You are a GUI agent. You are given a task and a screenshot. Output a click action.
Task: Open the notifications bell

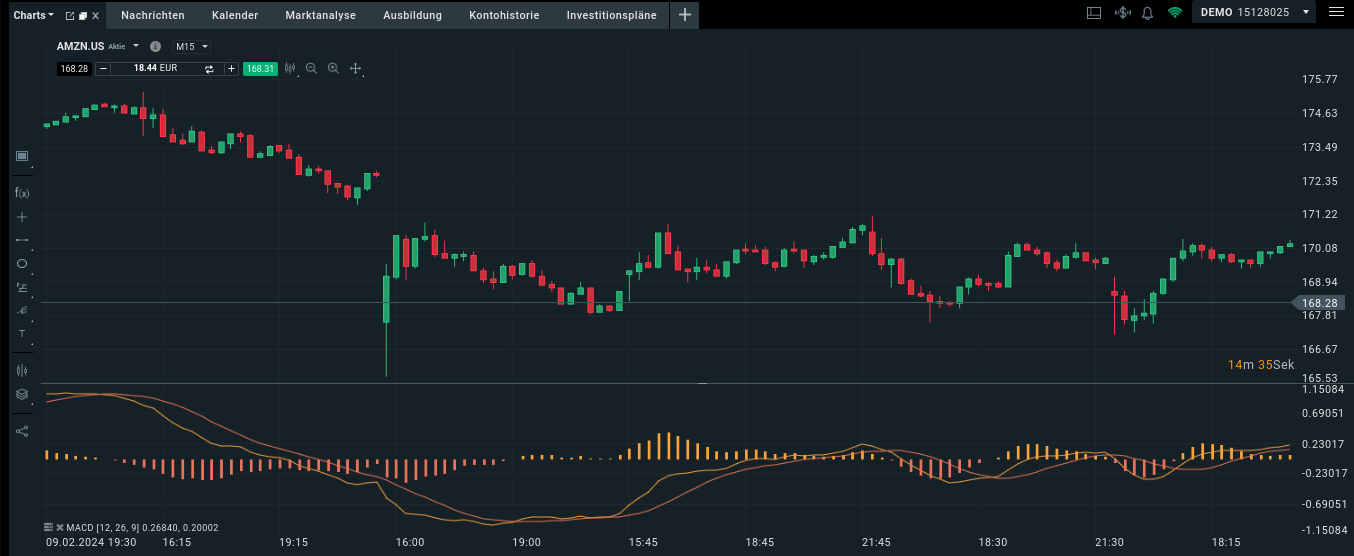pyautogui.click(x=1147, y=14)
